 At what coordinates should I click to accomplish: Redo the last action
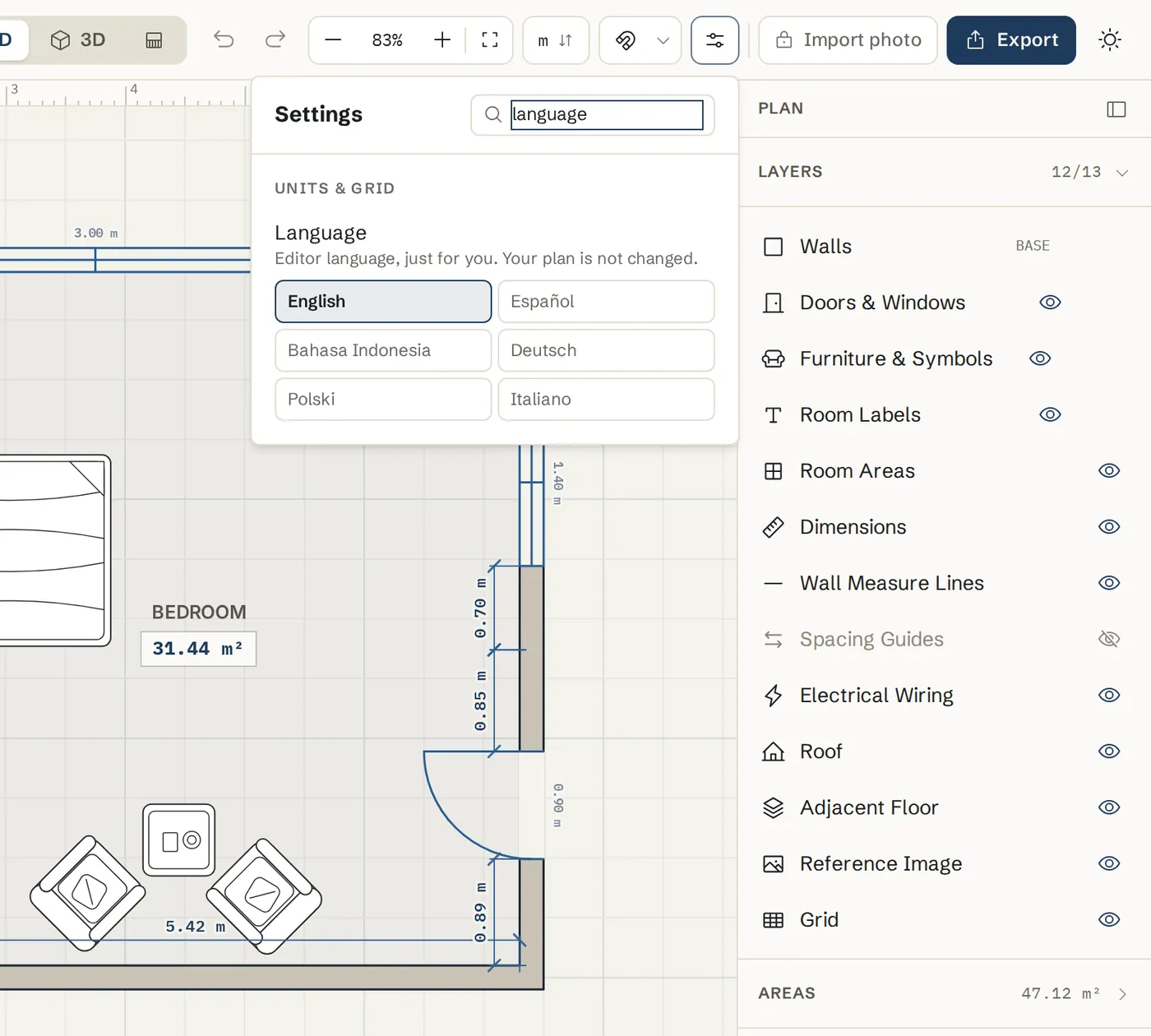tap(275, 39)
